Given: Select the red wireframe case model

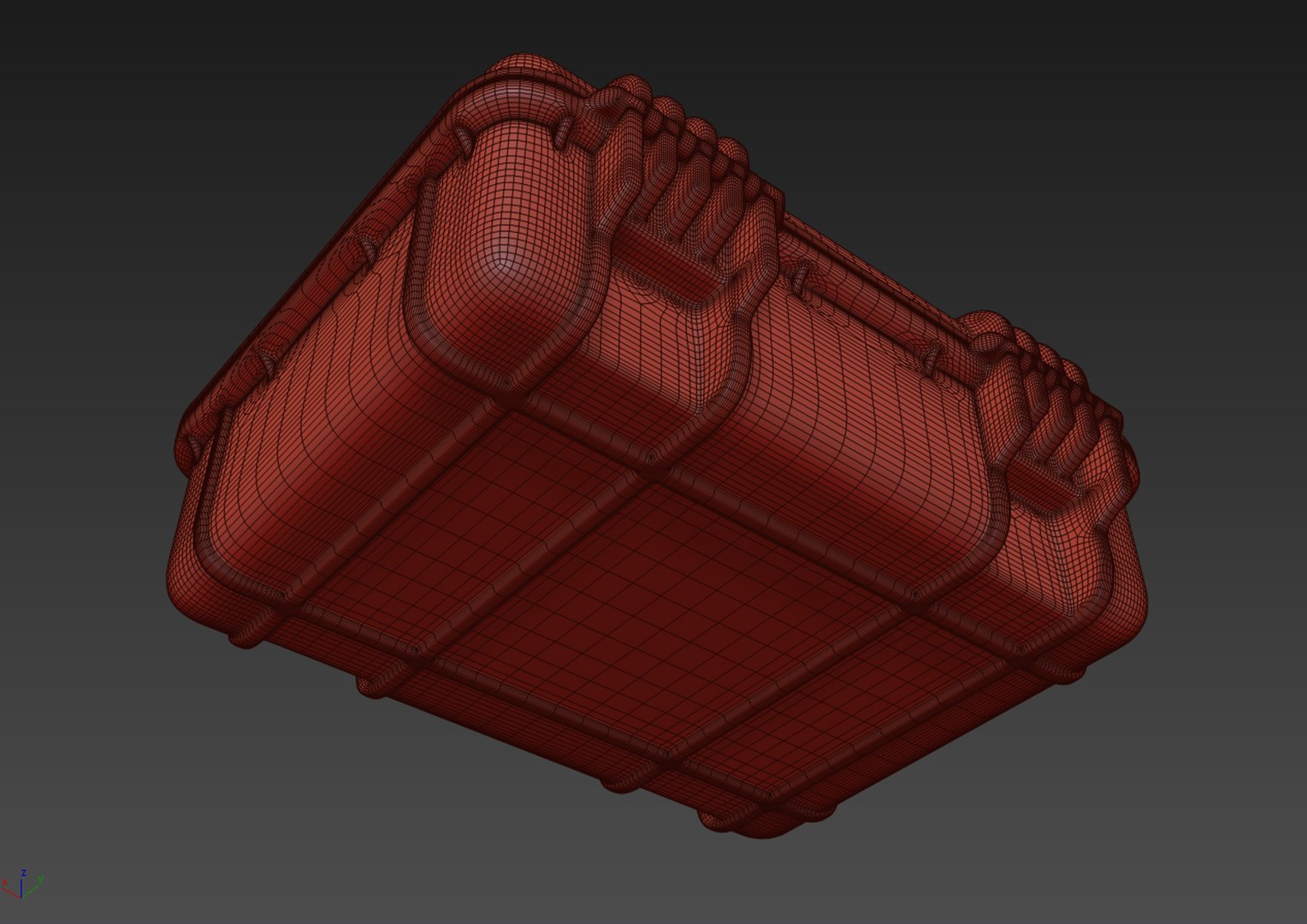Looking at the screenshot, I should click(656, 445).
